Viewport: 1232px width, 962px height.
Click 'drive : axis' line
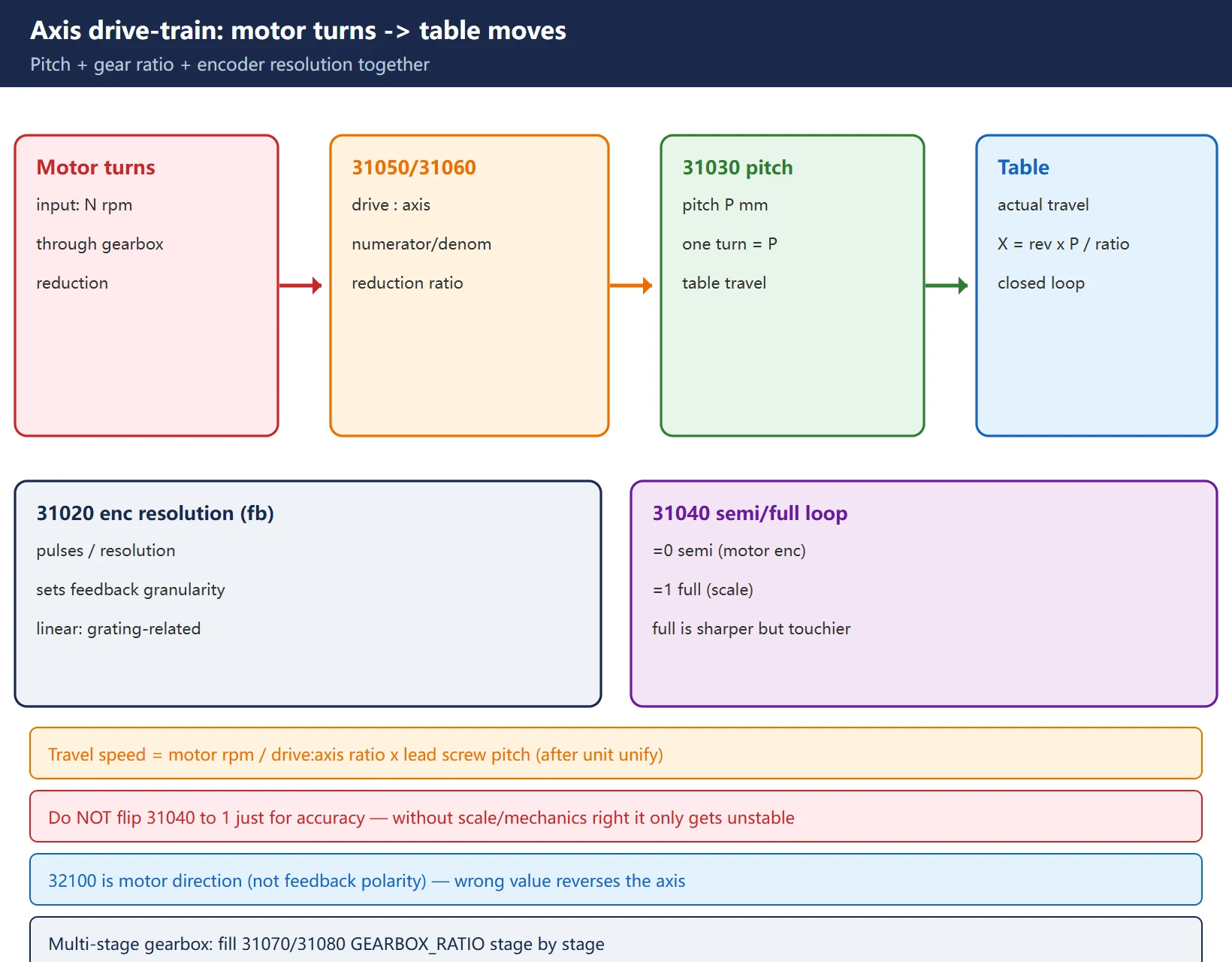(x=391, y=204)
